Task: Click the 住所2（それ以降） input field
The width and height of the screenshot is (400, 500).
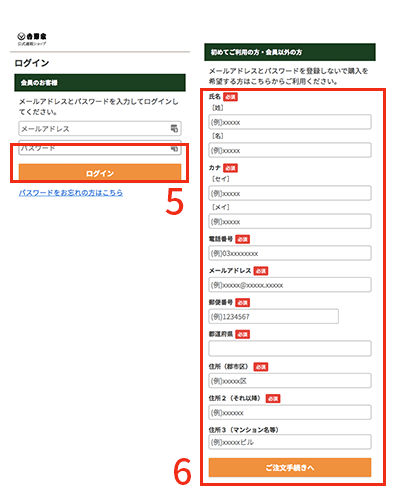Action: (290, 412)
